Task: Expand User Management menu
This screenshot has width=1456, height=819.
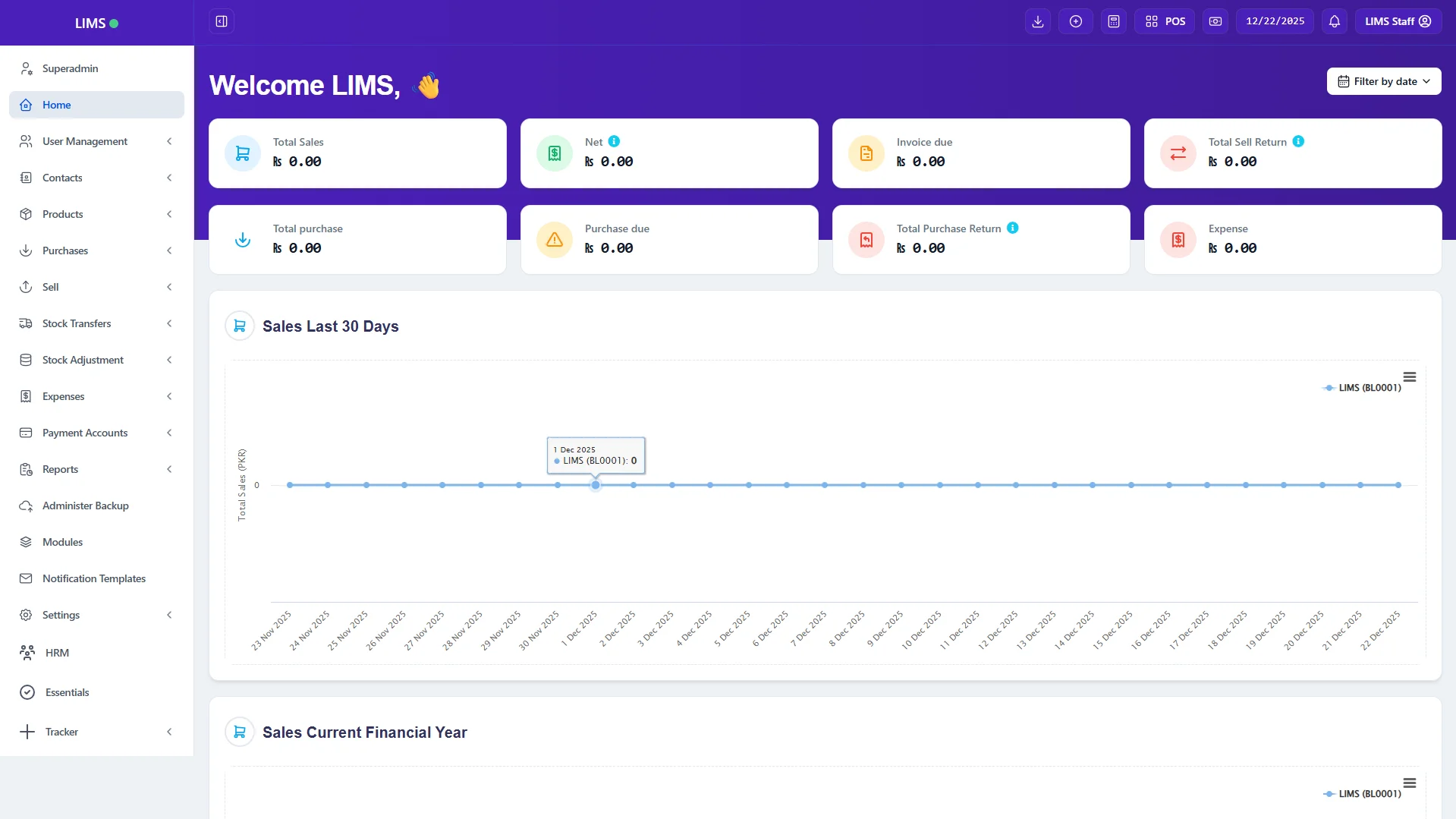Action: pos(97,141)
